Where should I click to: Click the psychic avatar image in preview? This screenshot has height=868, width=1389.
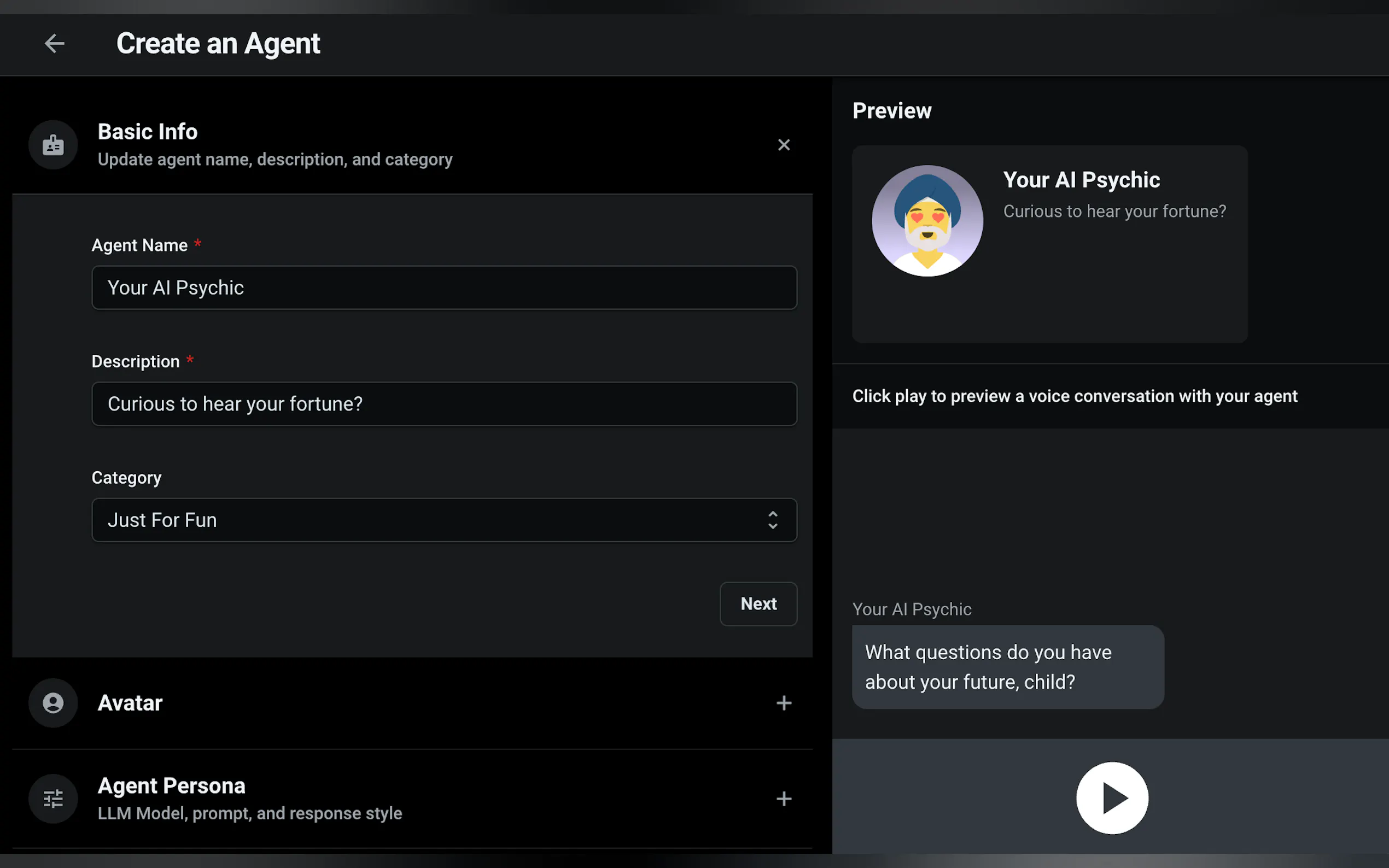tap(927, 221)
